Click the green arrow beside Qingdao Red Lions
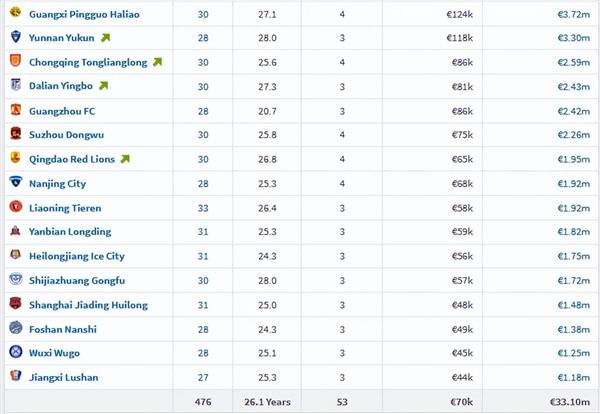 124,159
